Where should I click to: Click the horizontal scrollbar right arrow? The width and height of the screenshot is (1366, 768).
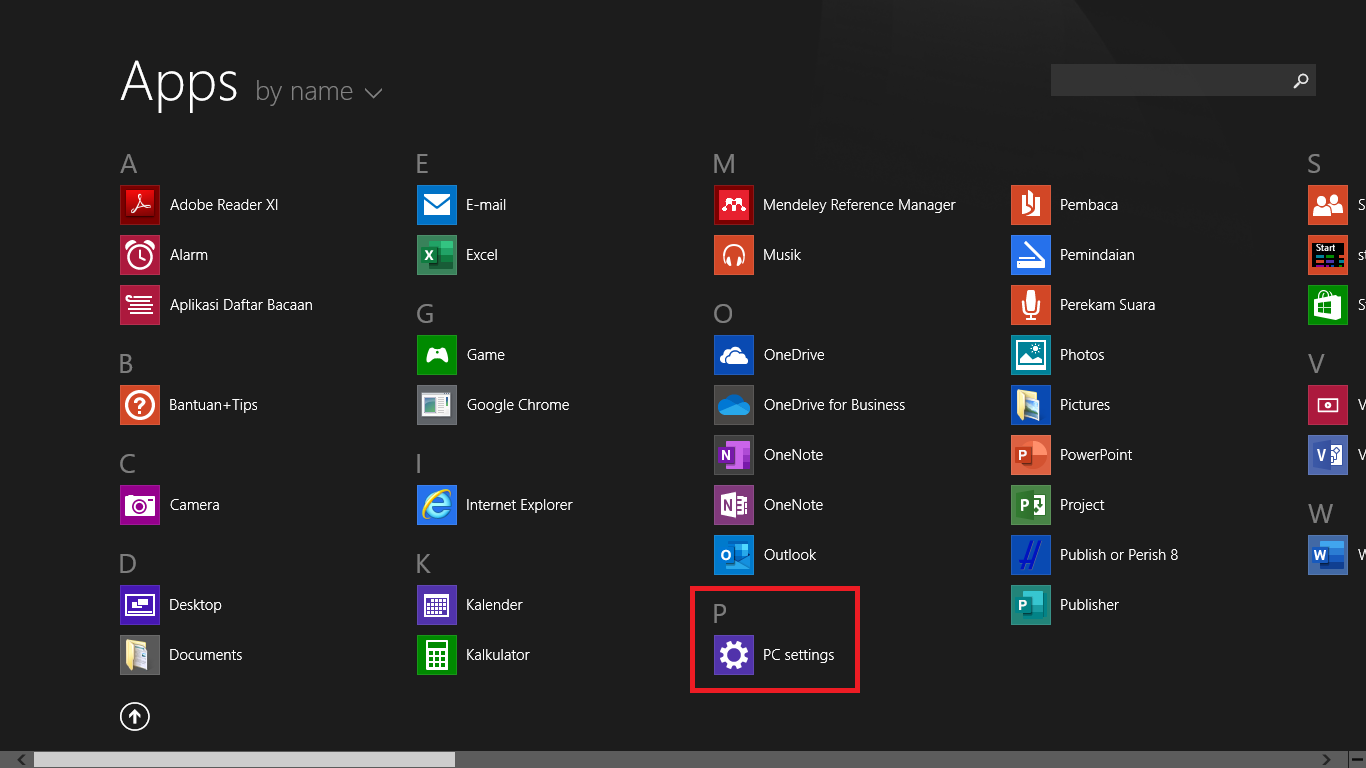click(1327, 760)
